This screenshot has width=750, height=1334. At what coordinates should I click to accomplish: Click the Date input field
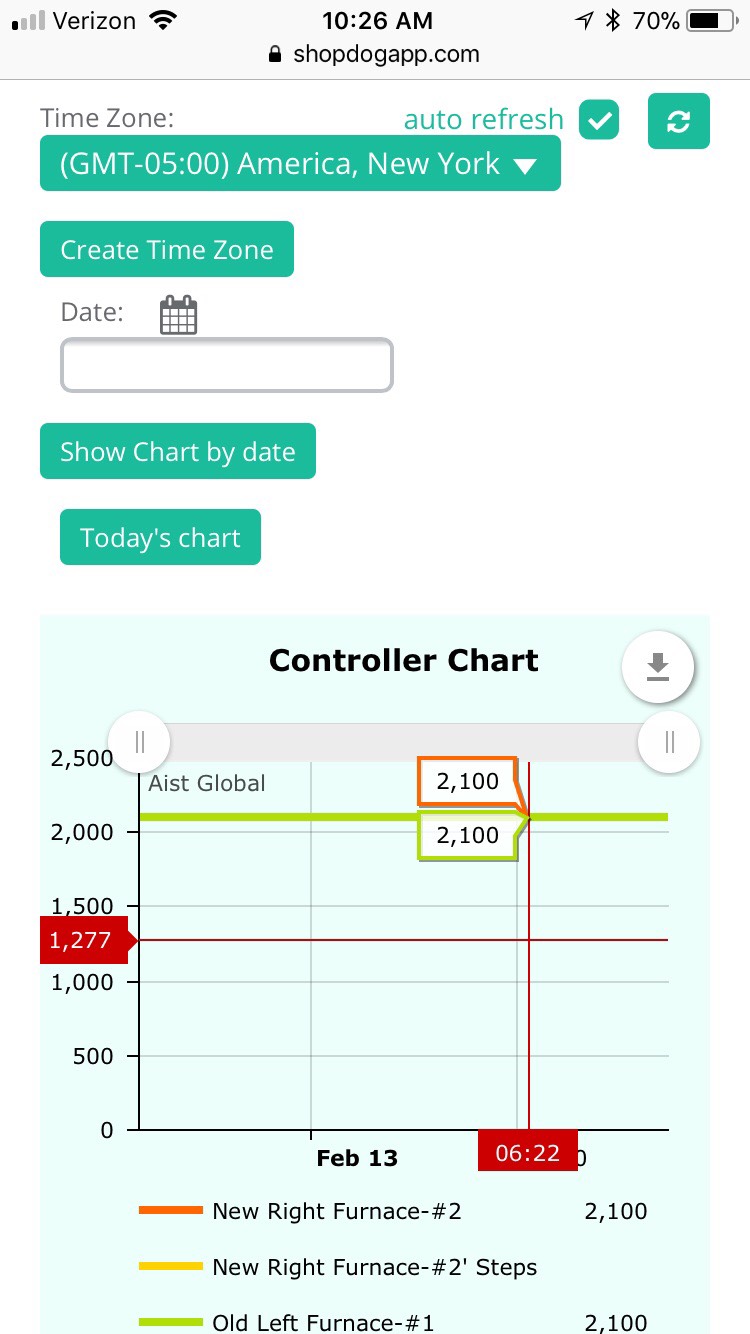[x=227, y=365]
